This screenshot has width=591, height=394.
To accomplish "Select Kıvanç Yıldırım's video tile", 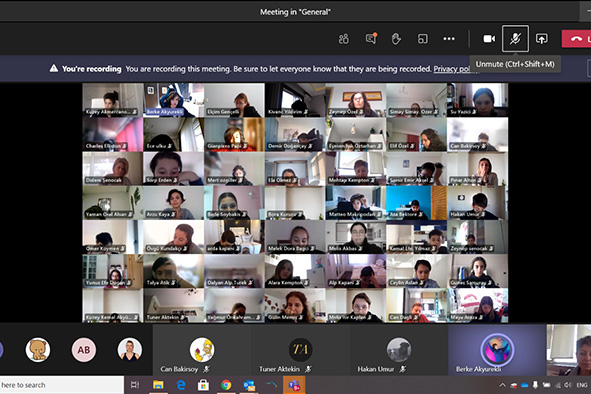I will tap(295, 100).
